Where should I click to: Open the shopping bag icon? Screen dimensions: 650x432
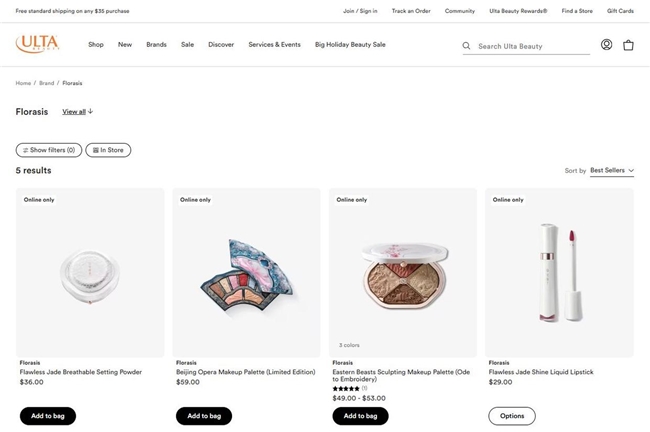628,45
